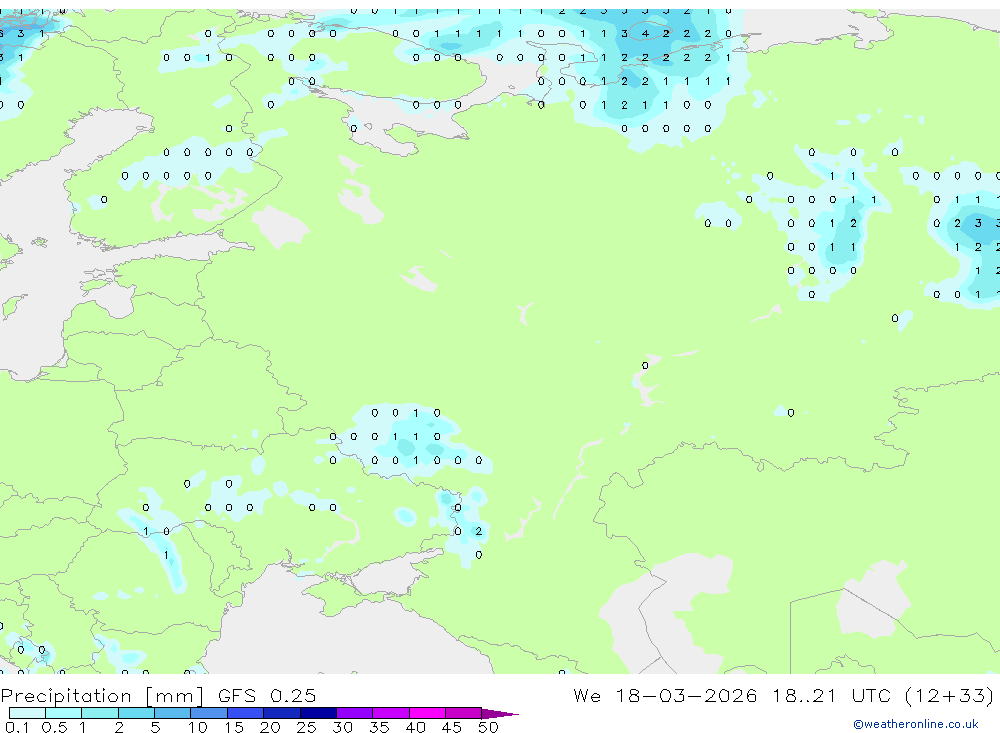Click the 25–30 mm navy legend swatch
This screenshot has height=733, width=1000.
[318, 713]
